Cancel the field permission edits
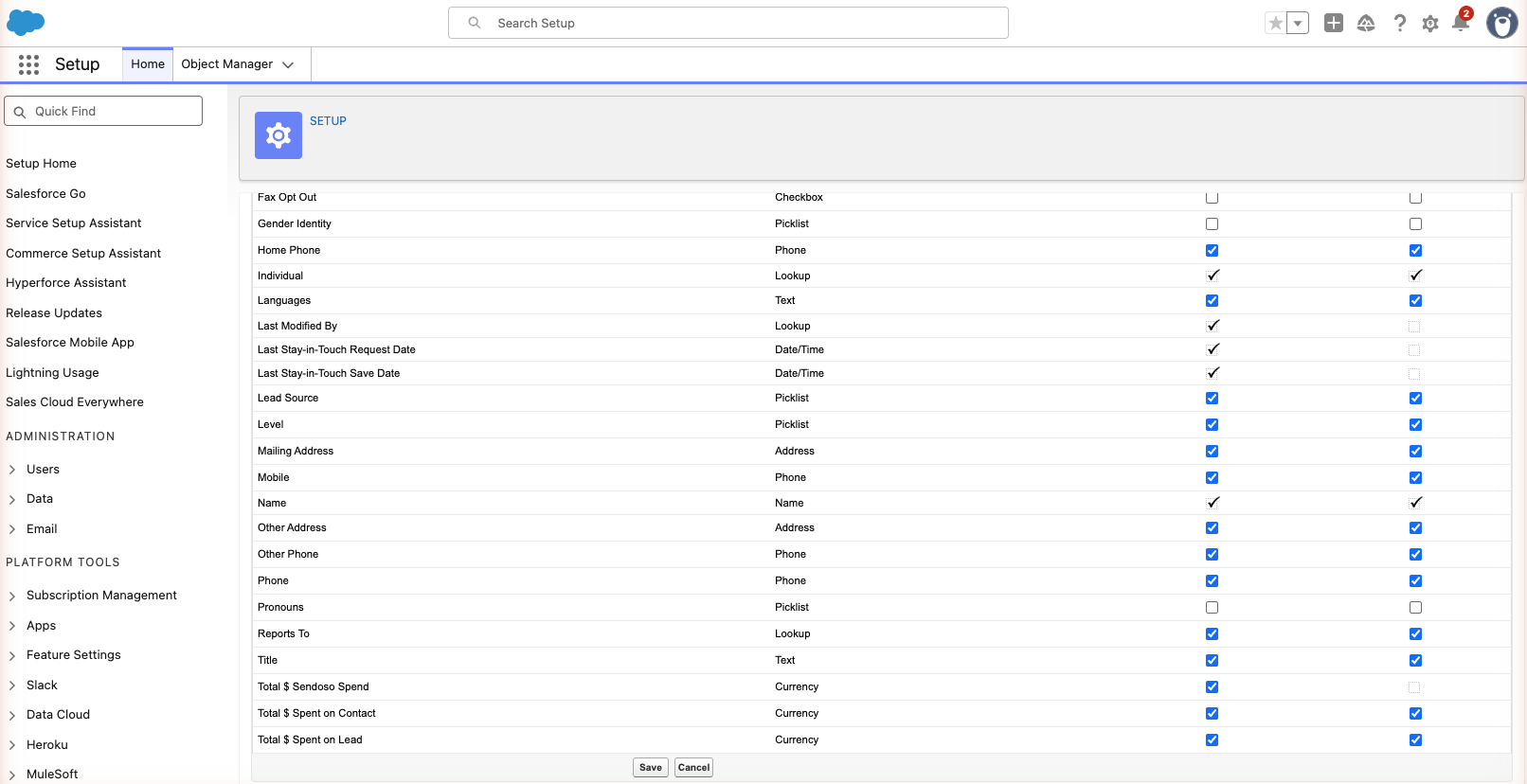1527x784 pixels. [x=693, y=768]
